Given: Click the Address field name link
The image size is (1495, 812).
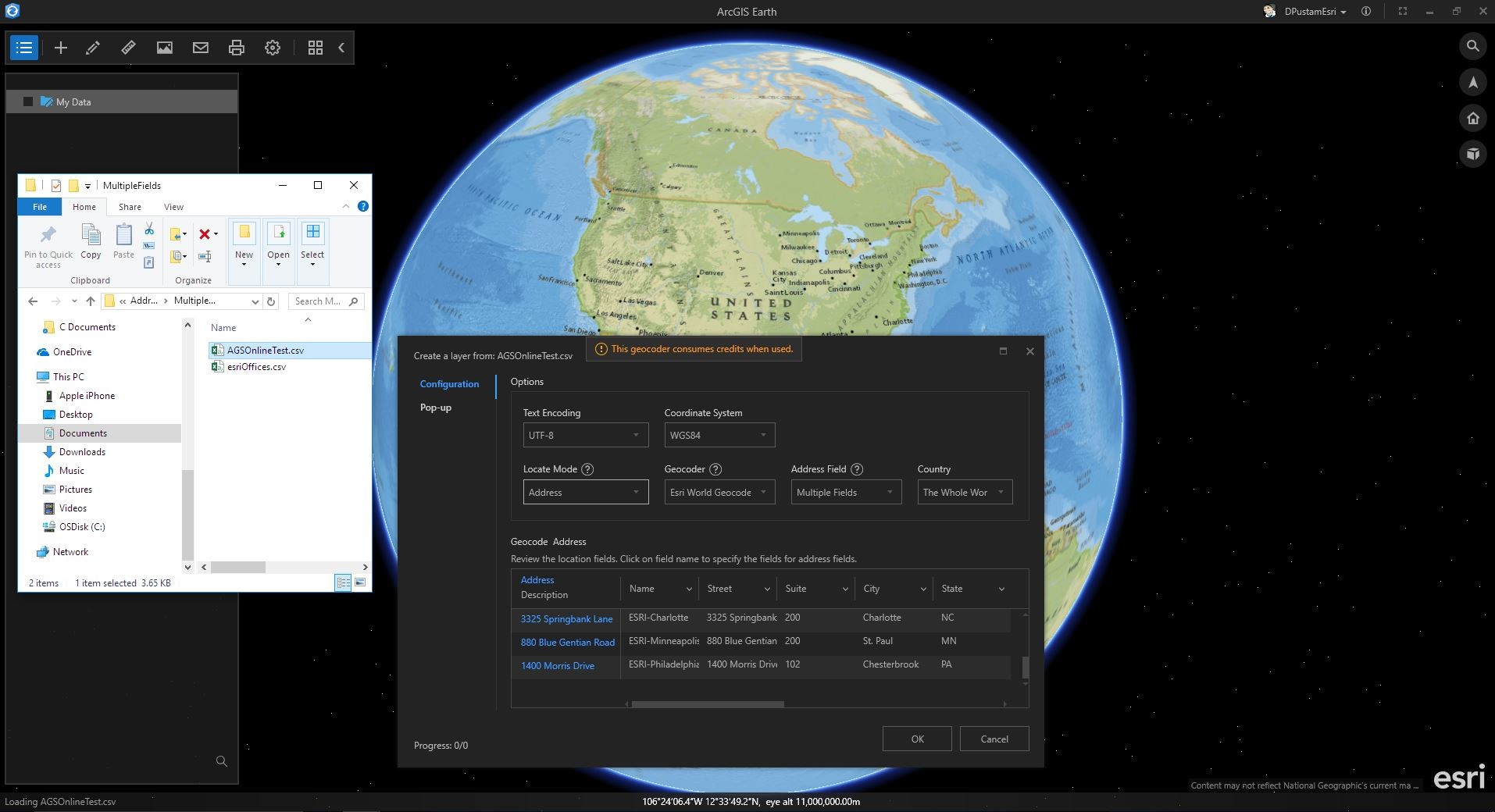Looking at the screenshot, I should click(537, 580).
